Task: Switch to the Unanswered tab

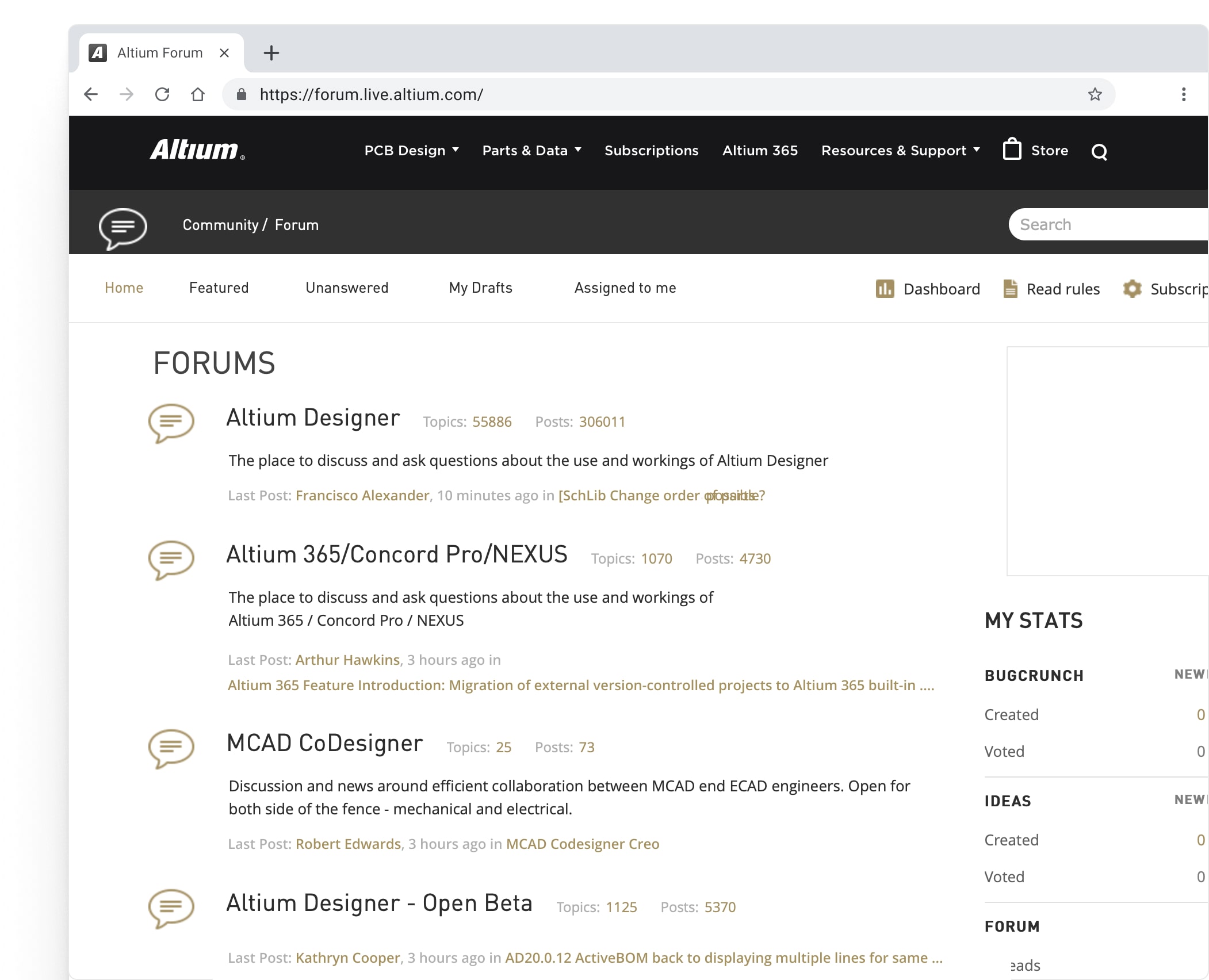Action: coord(347,288)
